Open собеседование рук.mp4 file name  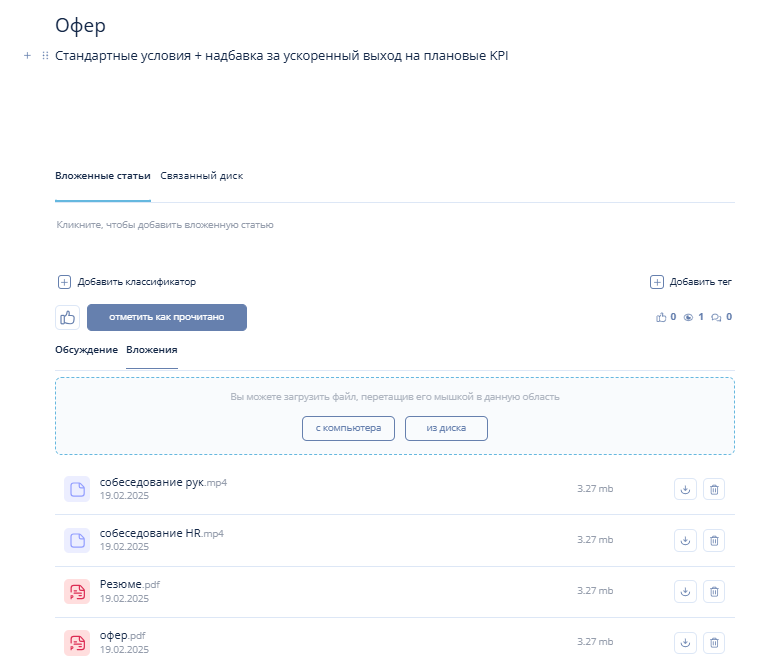click(163, 483)
